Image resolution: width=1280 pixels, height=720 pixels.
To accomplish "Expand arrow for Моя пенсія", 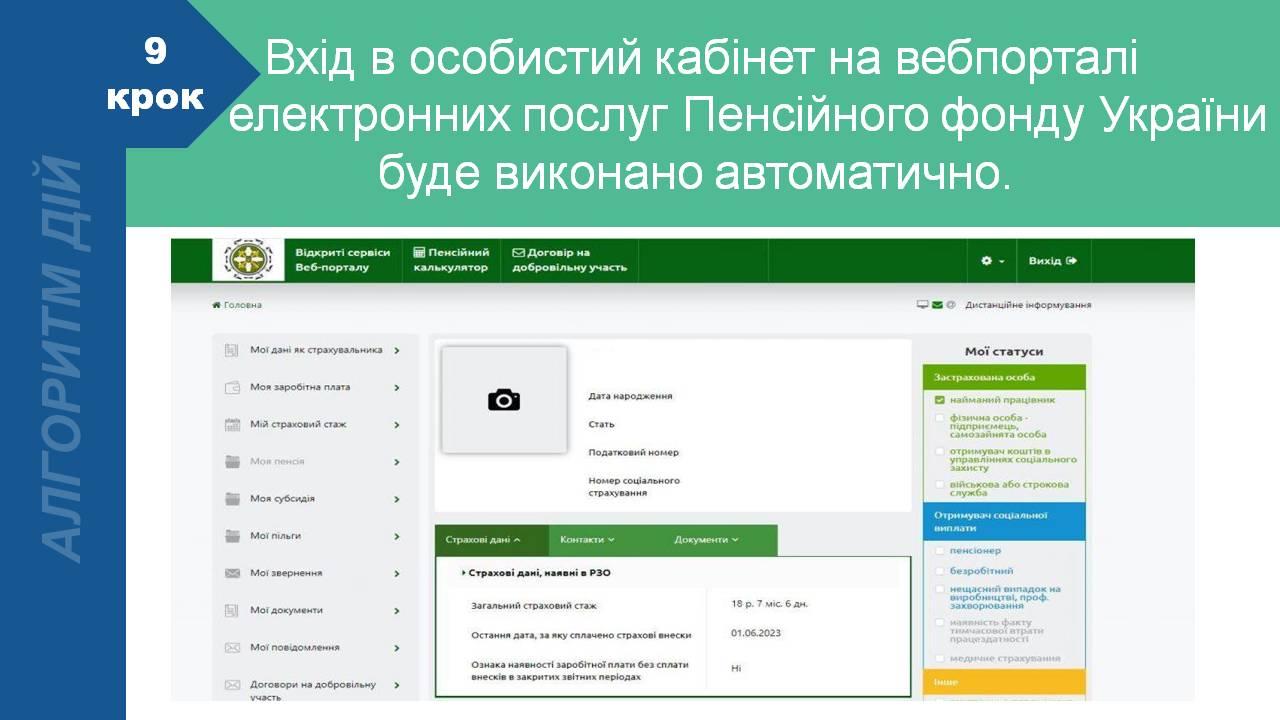I will coord(397,462).
